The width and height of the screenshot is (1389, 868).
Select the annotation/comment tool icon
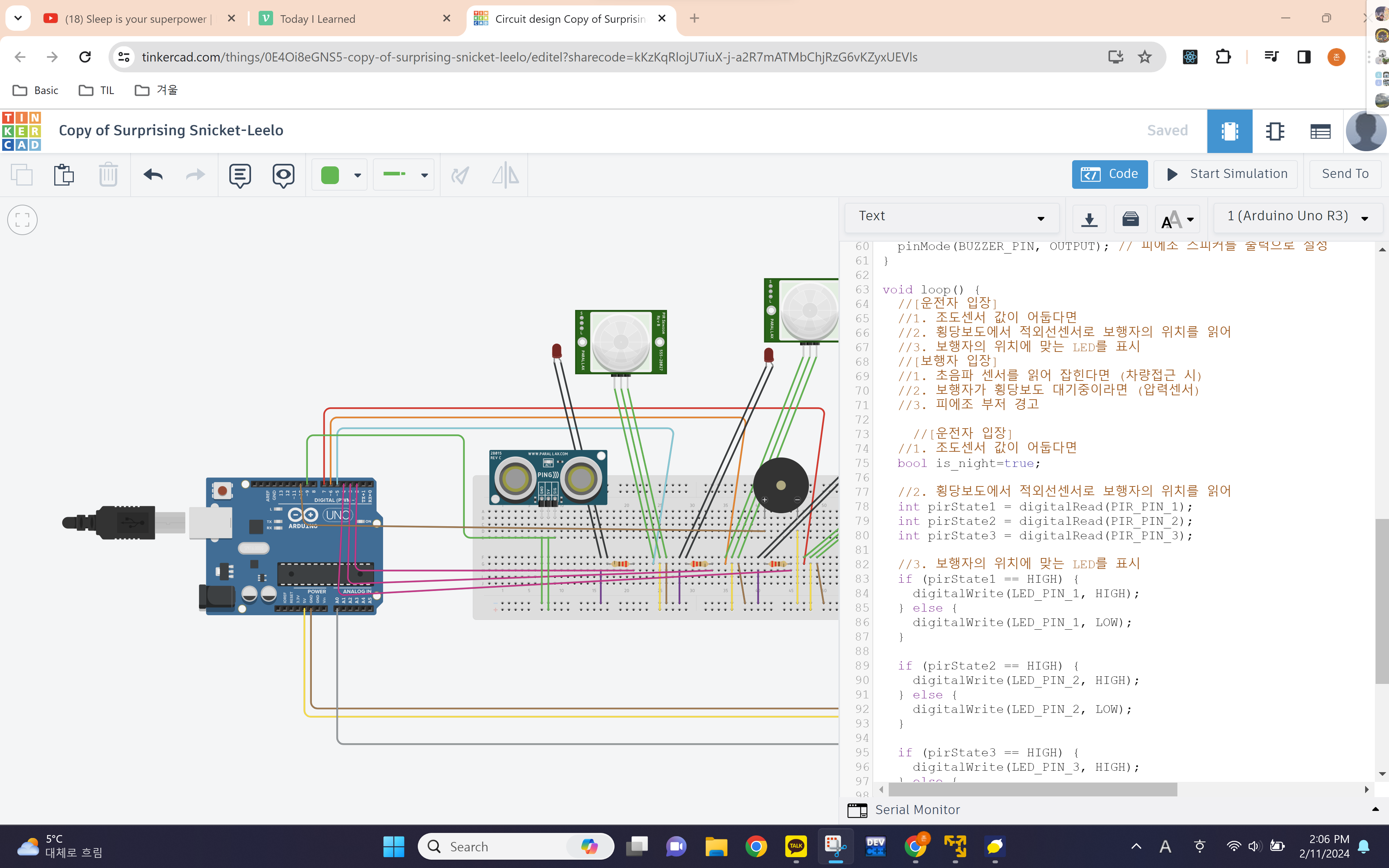click(x=240, y=175)
